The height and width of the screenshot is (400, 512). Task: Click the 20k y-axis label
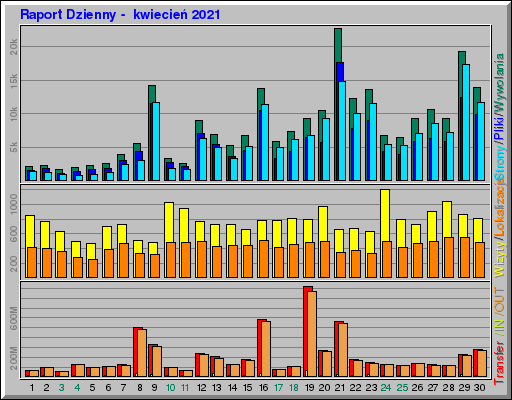pyautogui.click(x=14, y=47)
